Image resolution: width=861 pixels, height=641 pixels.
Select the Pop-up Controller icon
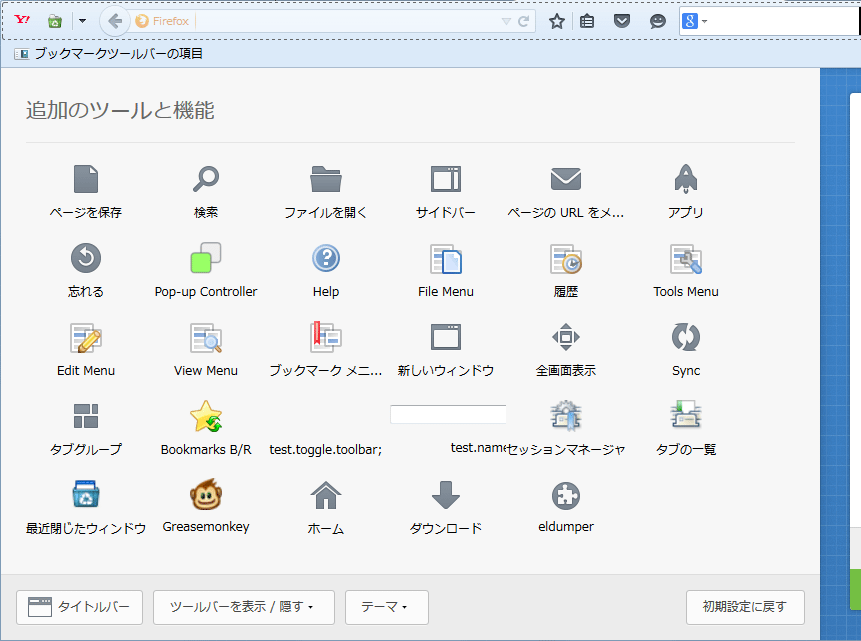click(x=206, y=258)
